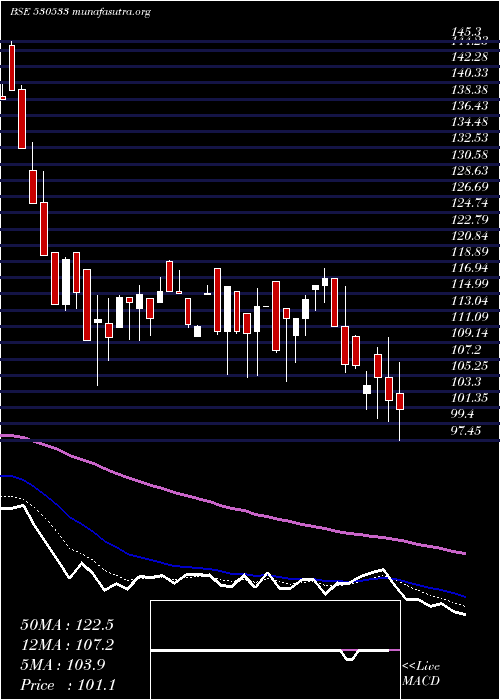Select the 130.58 price level label

(x=469, y=154)
